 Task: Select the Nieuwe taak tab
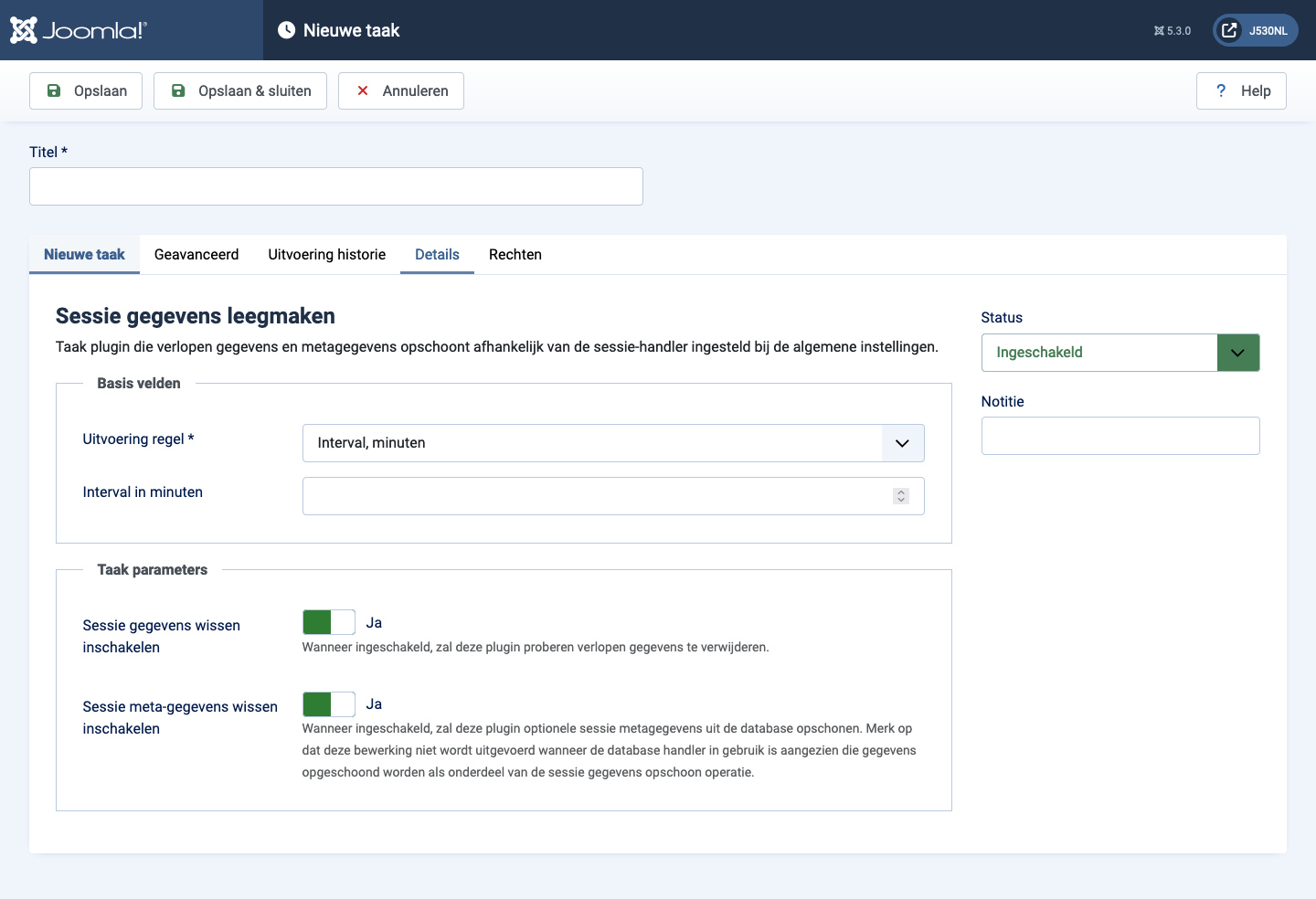pos(84,254)
